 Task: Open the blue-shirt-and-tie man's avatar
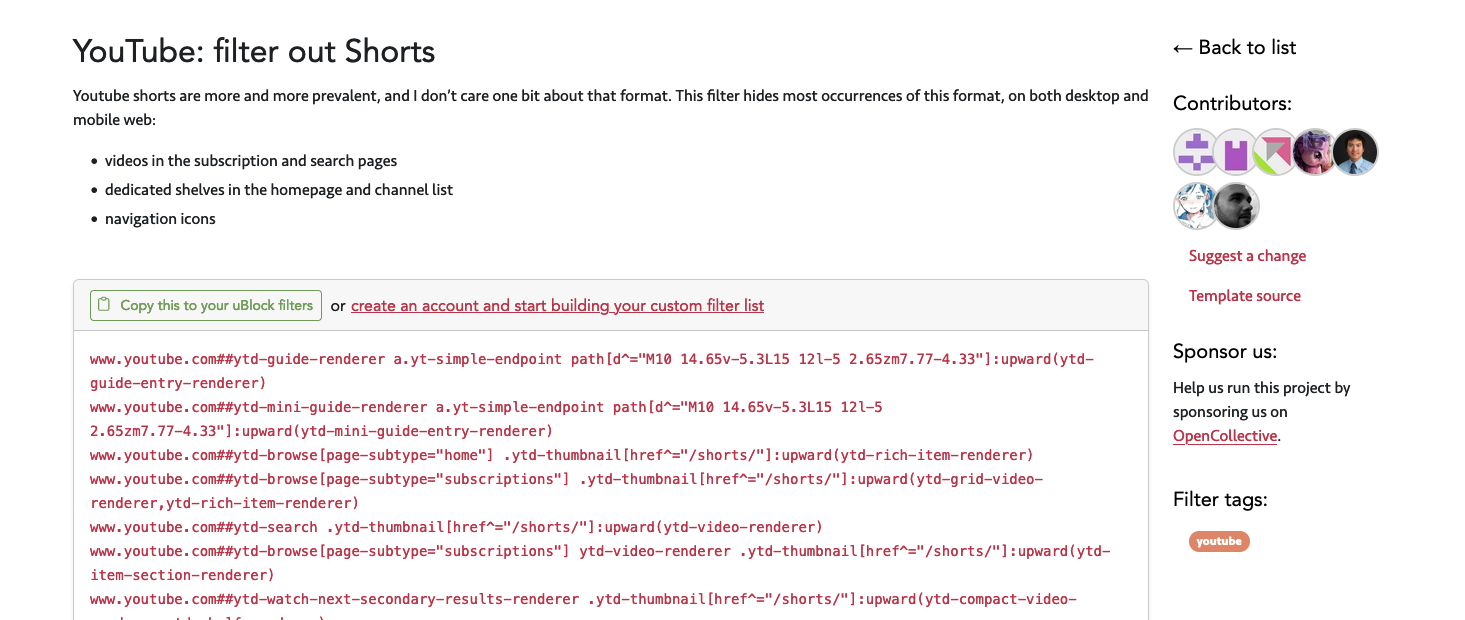[x=1355, y=152]
